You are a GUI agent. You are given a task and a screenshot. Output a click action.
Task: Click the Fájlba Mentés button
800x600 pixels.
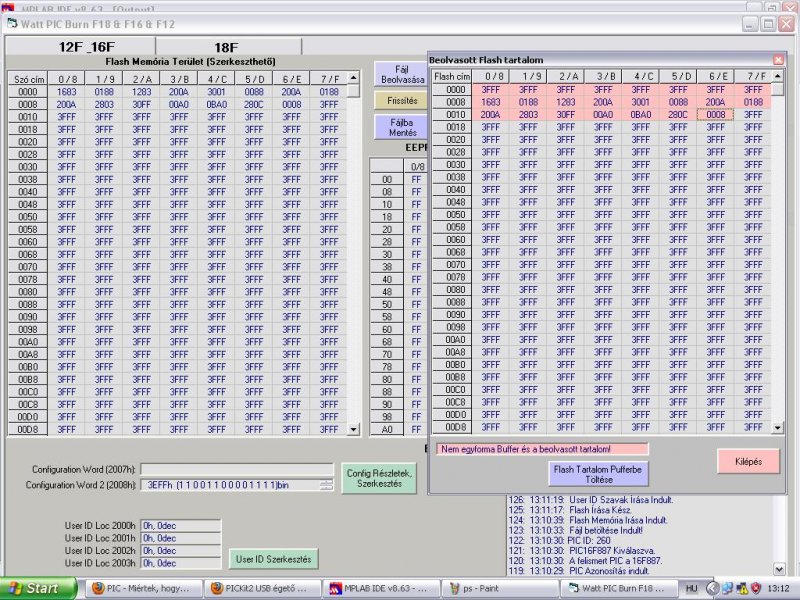(x=402, y=127)
